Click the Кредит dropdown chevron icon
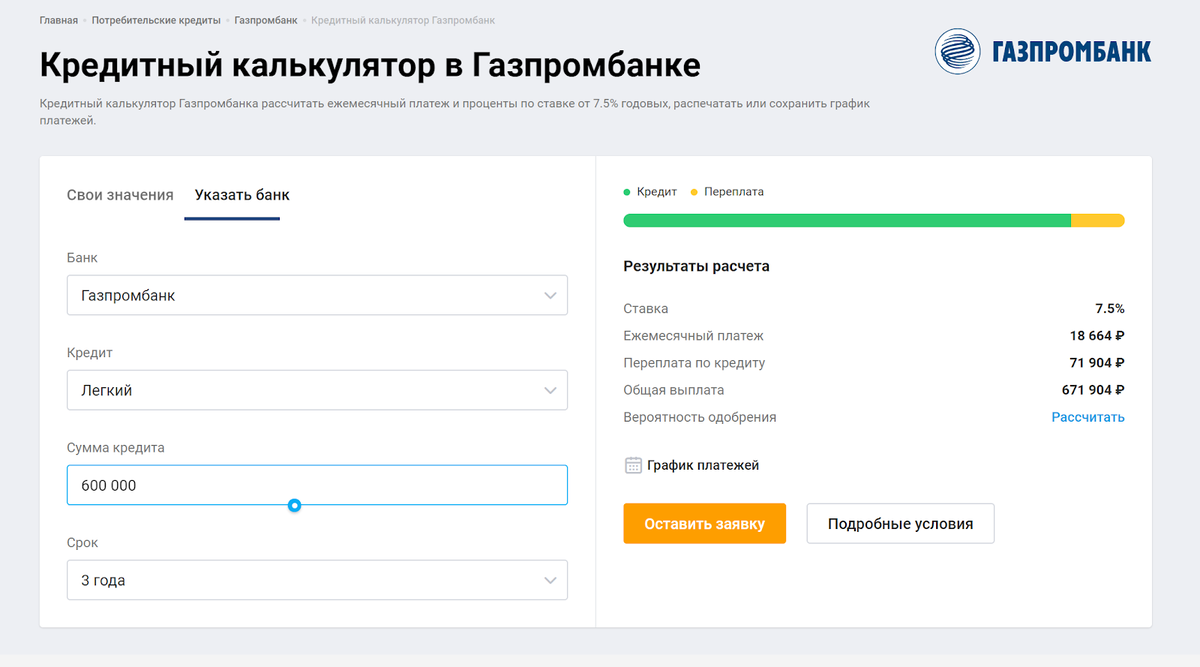The image size is (1200, 667). [550, 390]
